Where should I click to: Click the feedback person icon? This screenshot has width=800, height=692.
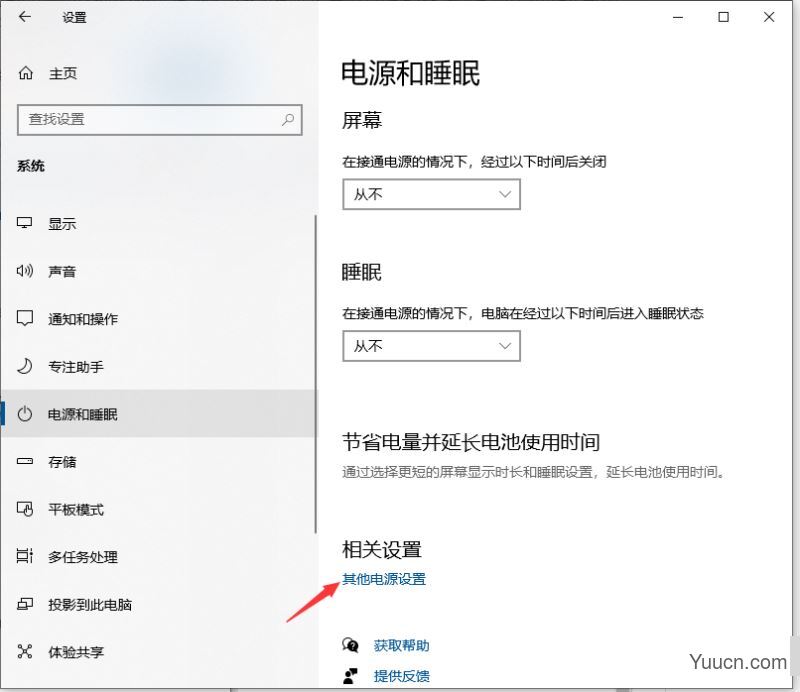350,676
